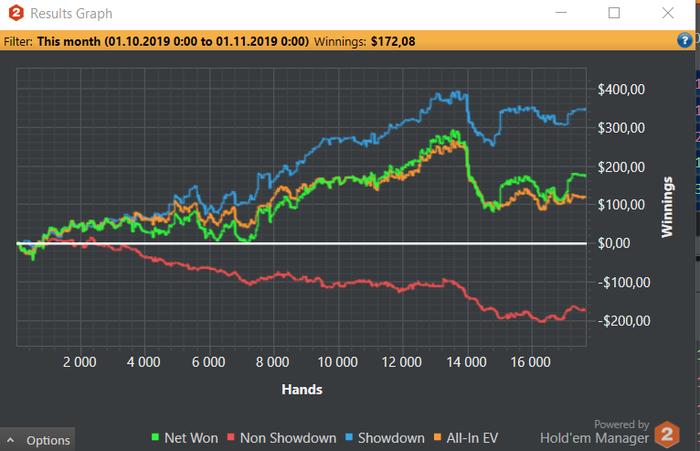Click the -$100,00 axis label
Image resolution: width=700 pixels, height=451 pixels.
(x=624, y=282)
